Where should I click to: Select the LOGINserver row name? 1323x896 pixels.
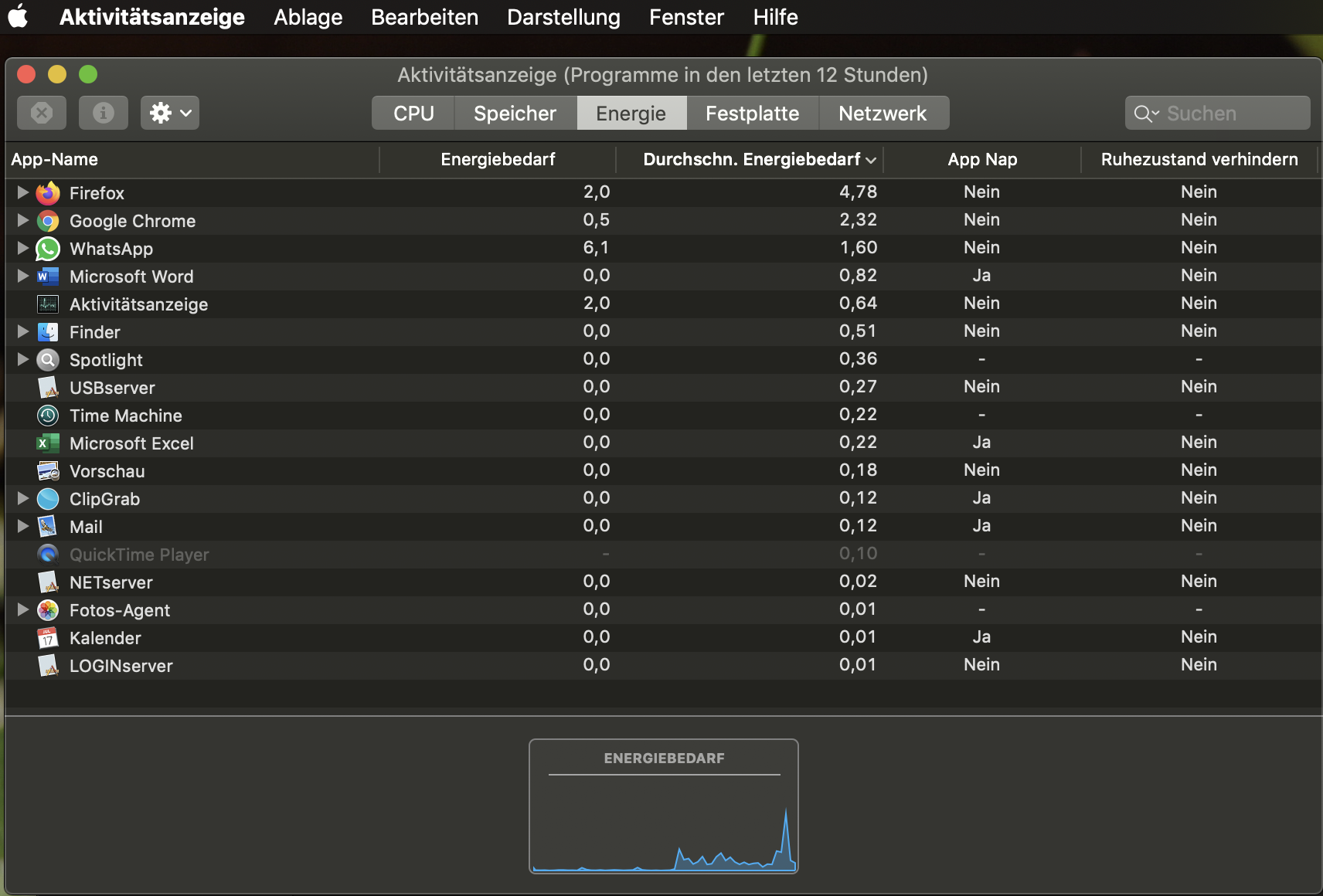121,666
